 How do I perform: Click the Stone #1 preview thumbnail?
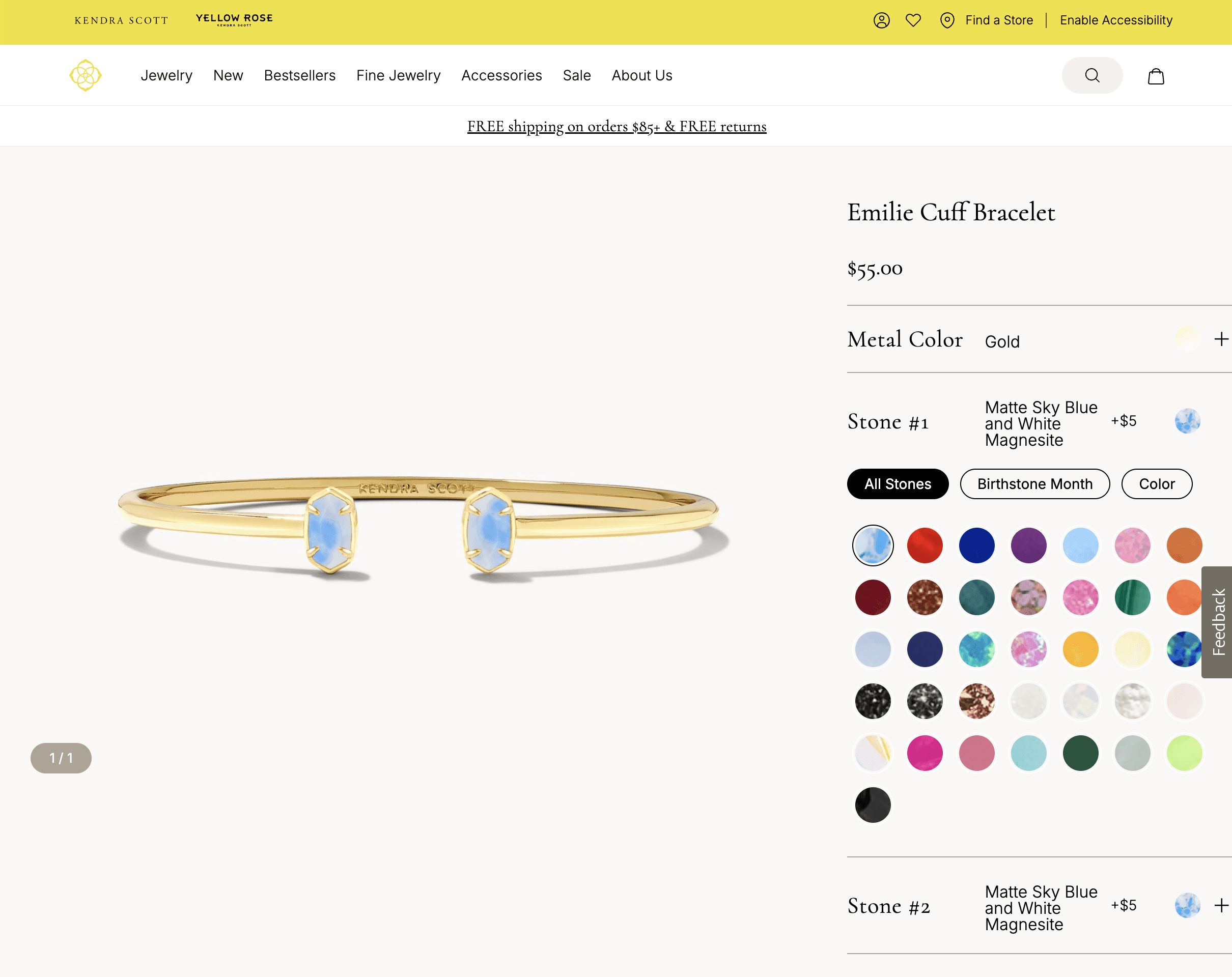(1187, 421)
